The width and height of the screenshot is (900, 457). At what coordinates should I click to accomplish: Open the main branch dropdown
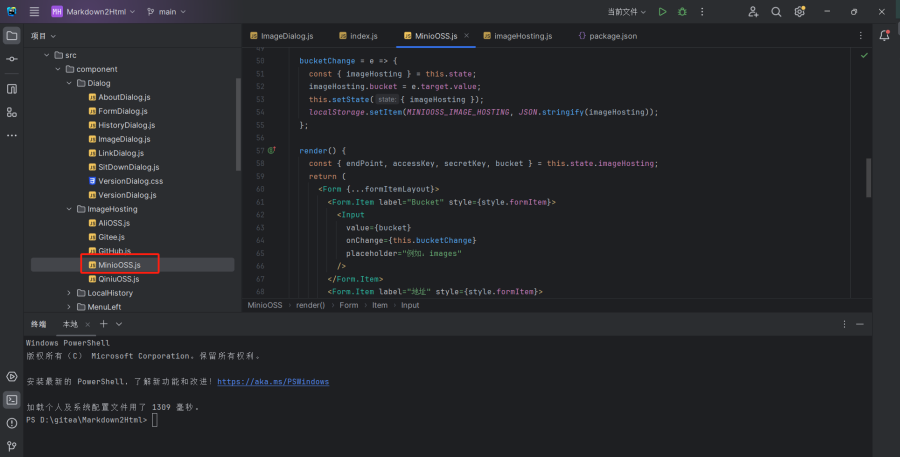click(x=166, y=12)
